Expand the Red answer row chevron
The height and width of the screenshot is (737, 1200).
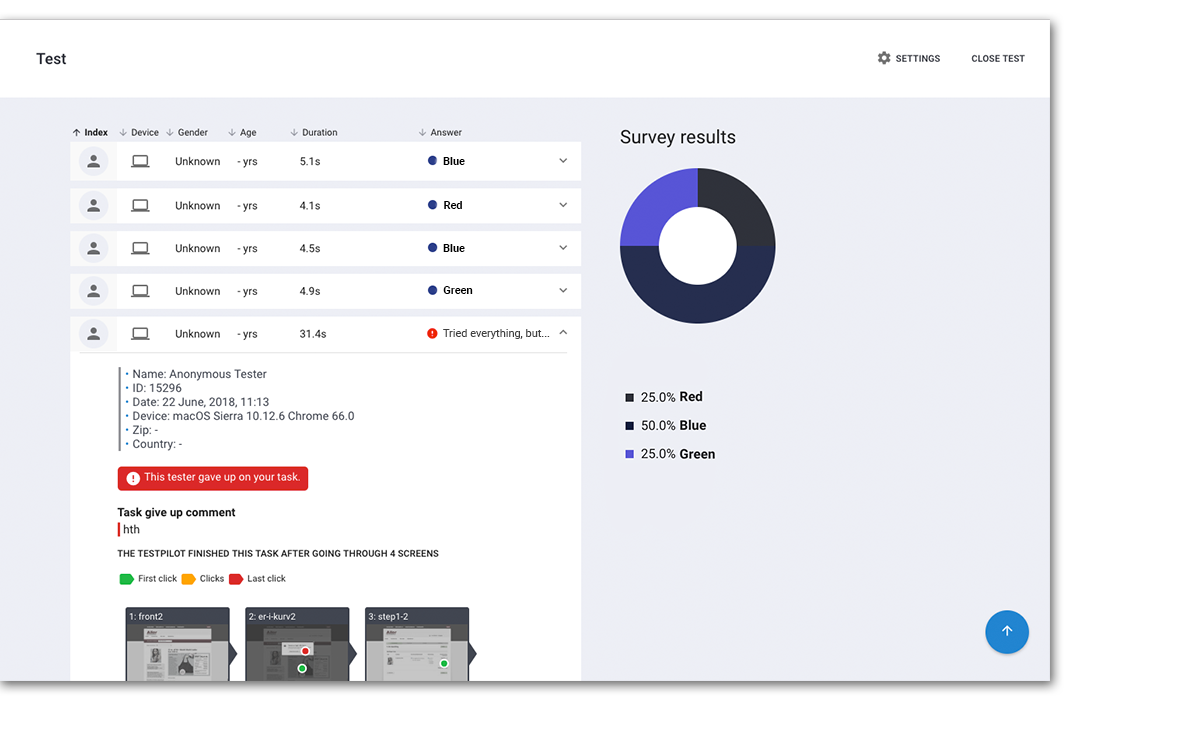click(563, 205)
